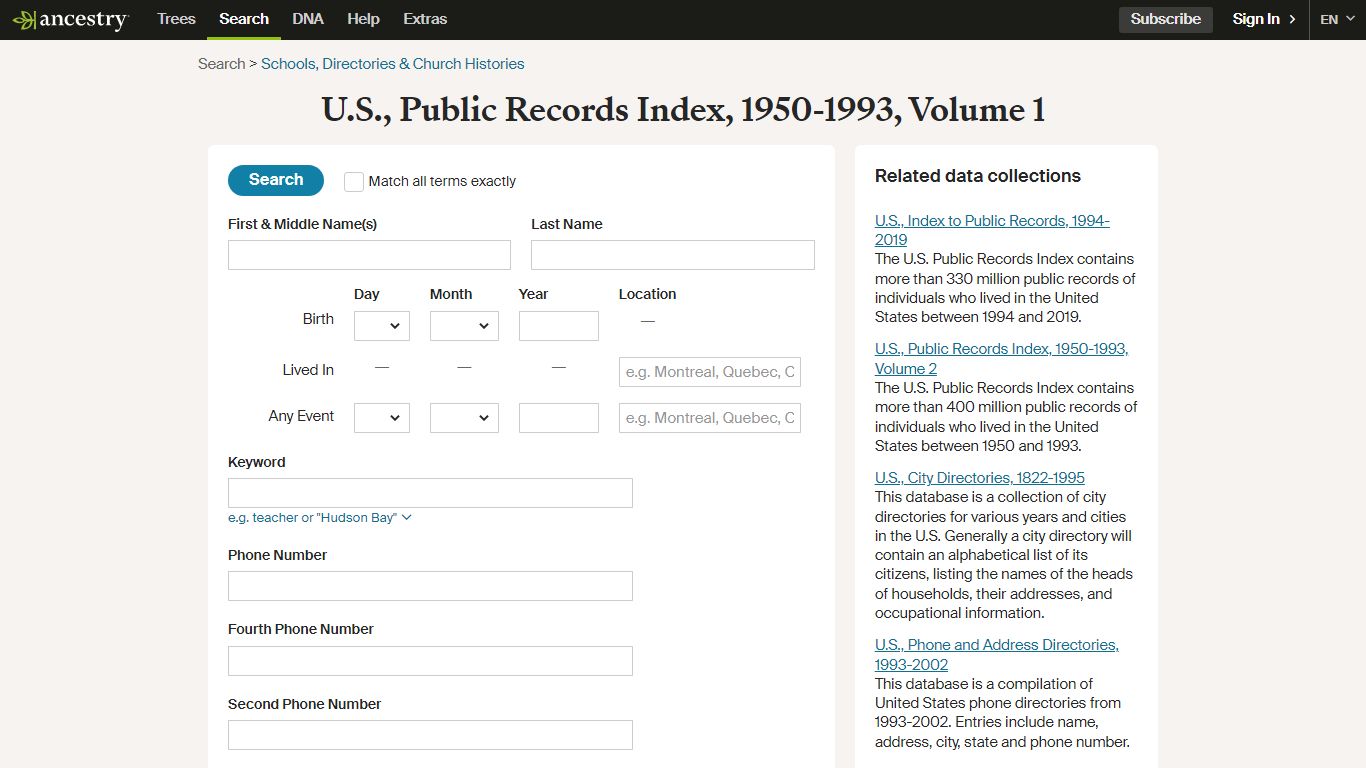1366x768 pixels.
Task: Click the Subscribe button
Action: pos(1166,19)
